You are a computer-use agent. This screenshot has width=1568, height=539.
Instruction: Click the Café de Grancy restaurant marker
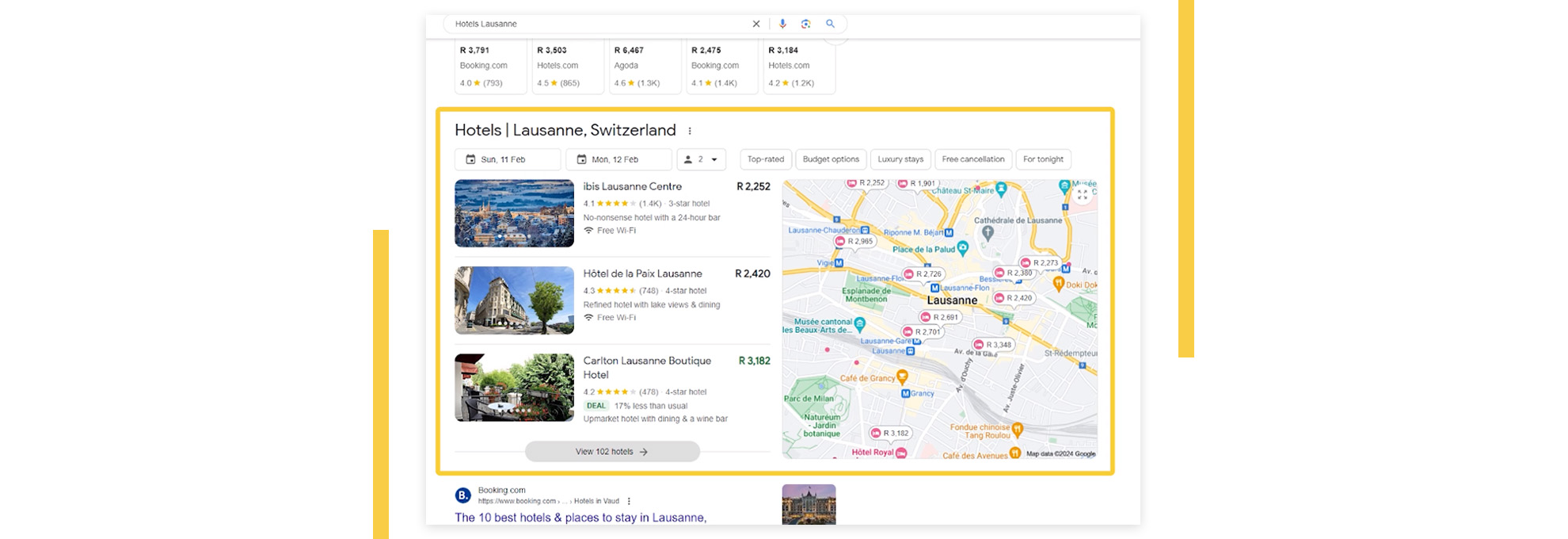902,376
